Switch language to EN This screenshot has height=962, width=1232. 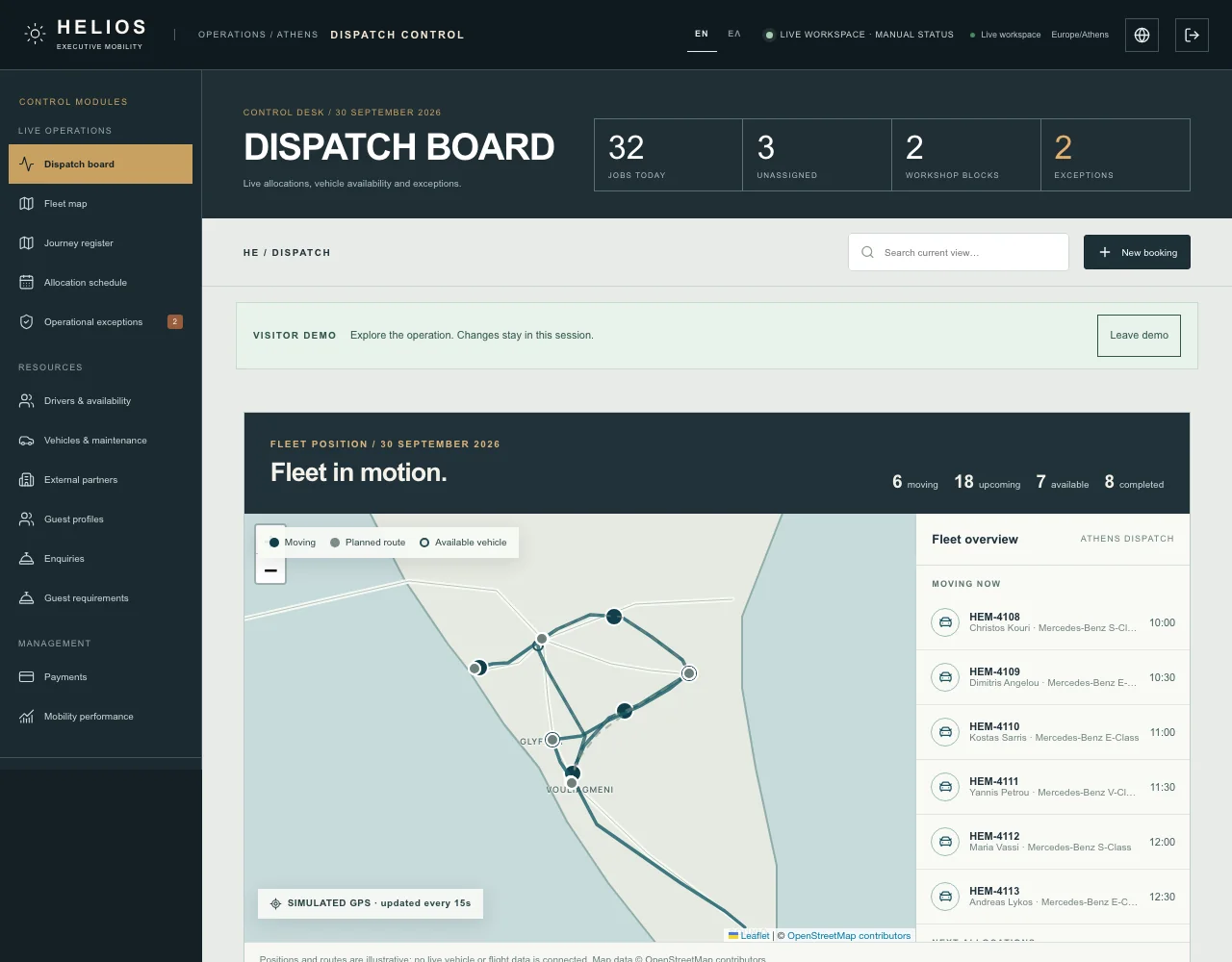click(702, 35)
